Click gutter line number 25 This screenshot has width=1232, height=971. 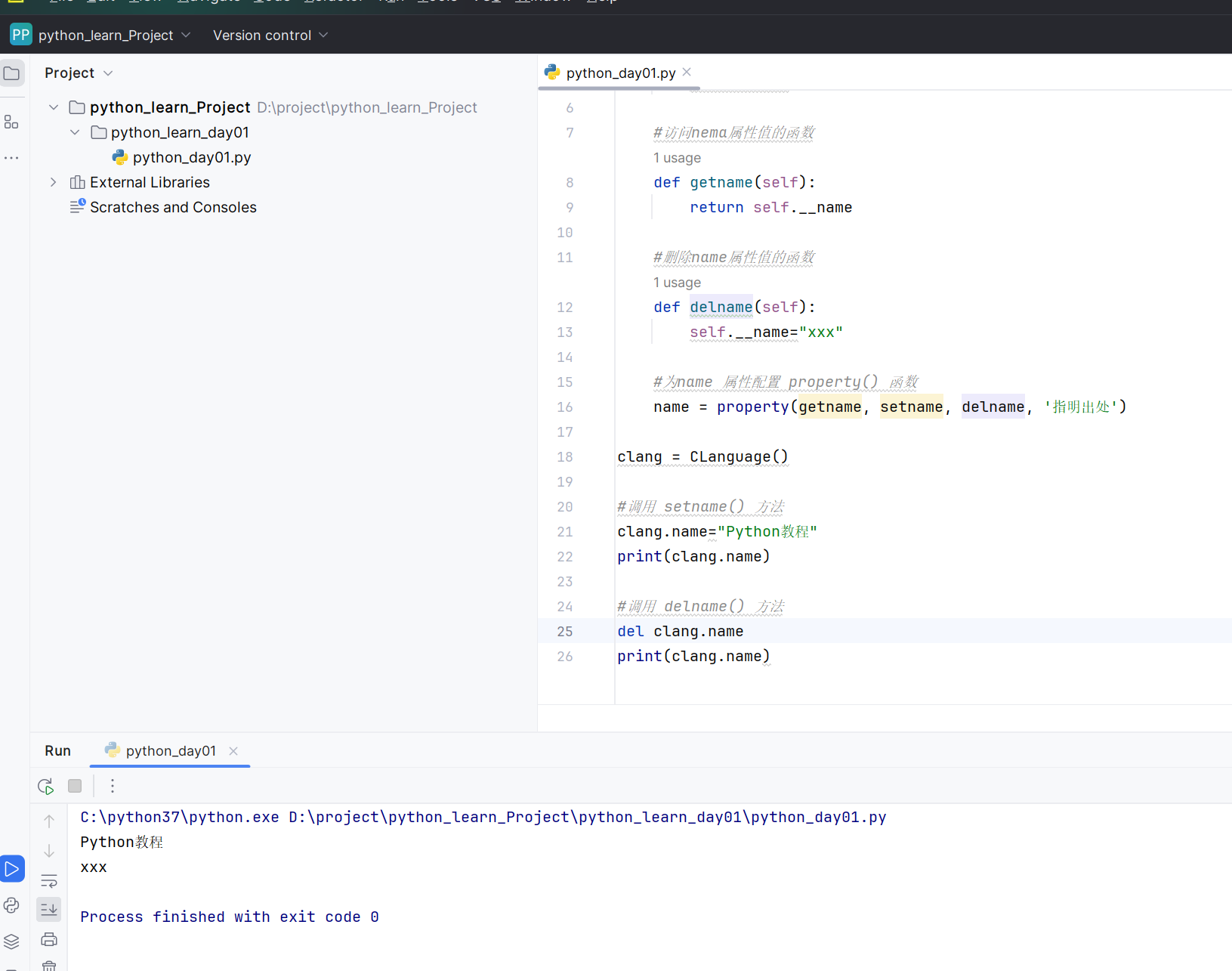click(565, 631)
